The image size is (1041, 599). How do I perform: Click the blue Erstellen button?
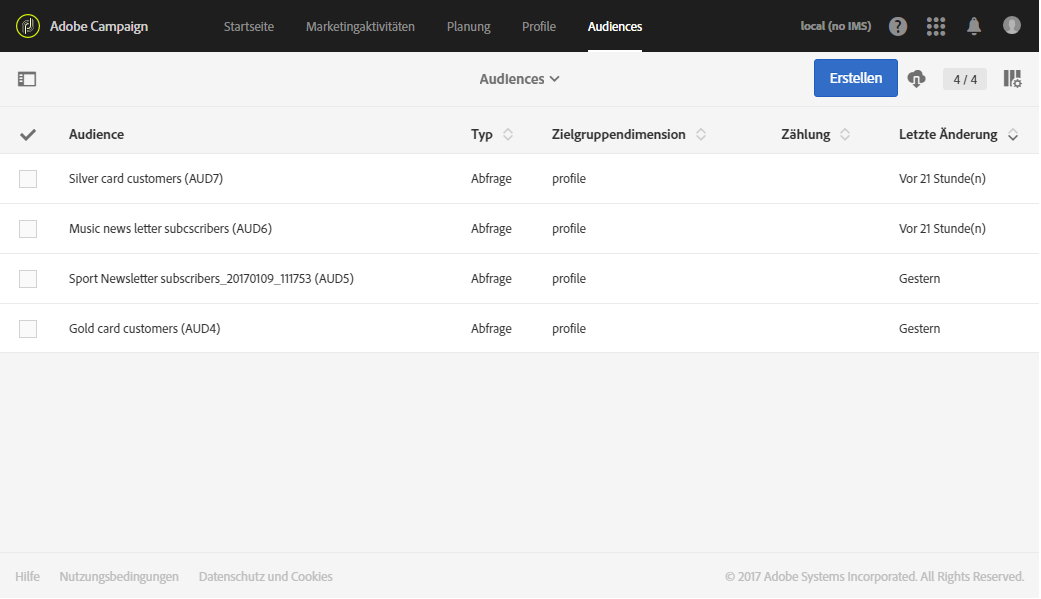[856, 79]
